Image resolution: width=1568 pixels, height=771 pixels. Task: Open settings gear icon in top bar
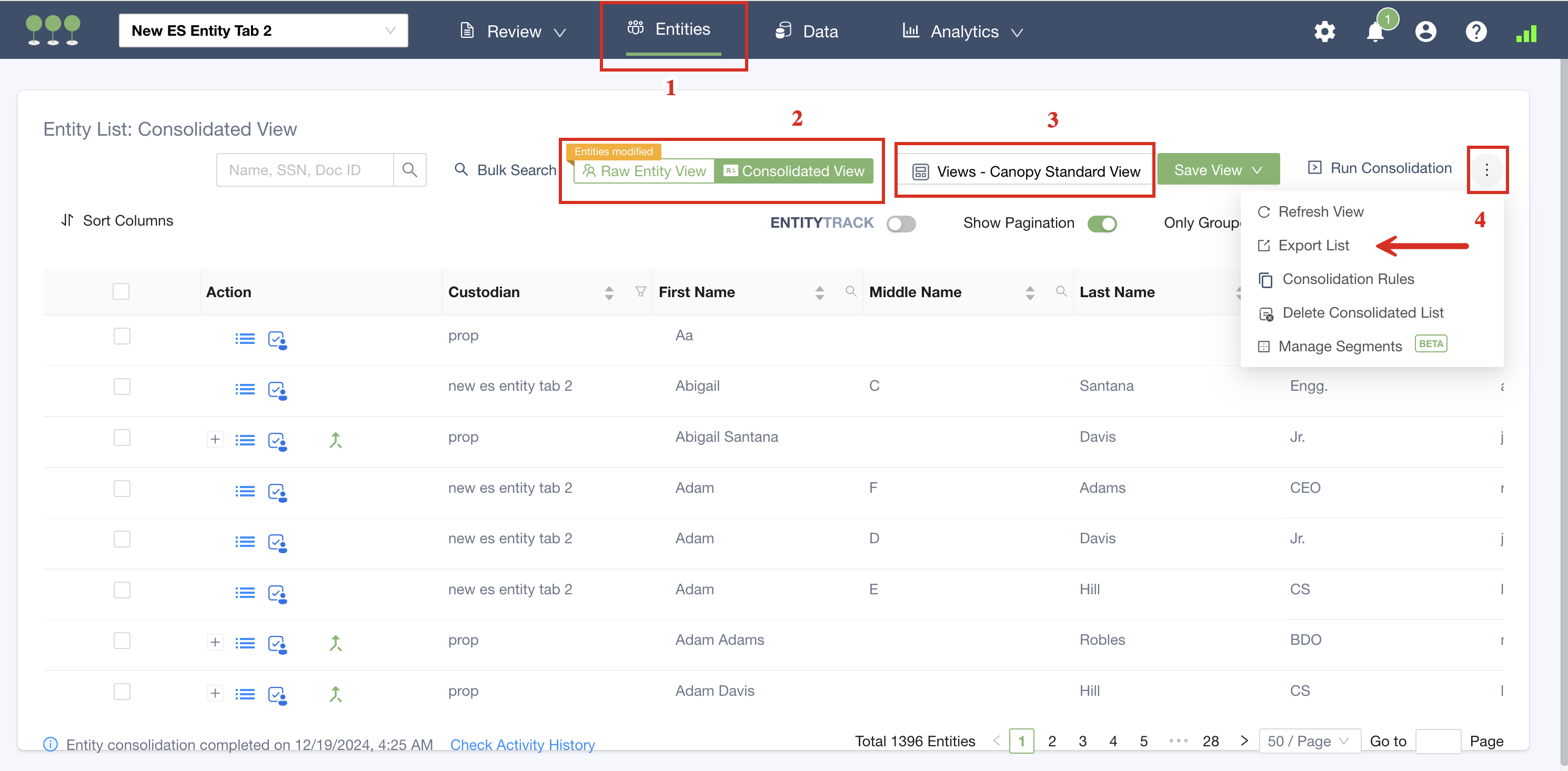pos(1324,32)
